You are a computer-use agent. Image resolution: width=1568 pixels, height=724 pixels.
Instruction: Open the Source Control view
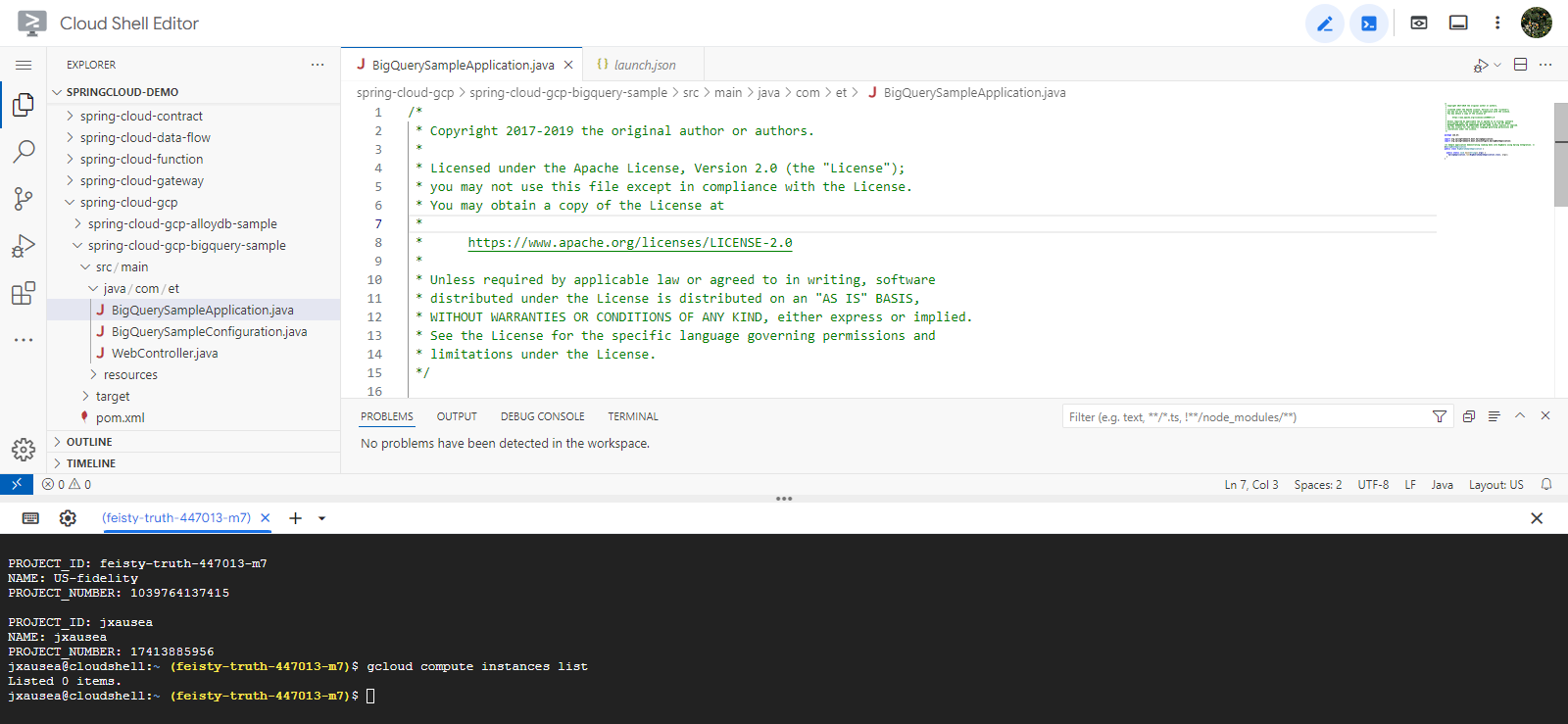tap(24, 199)
